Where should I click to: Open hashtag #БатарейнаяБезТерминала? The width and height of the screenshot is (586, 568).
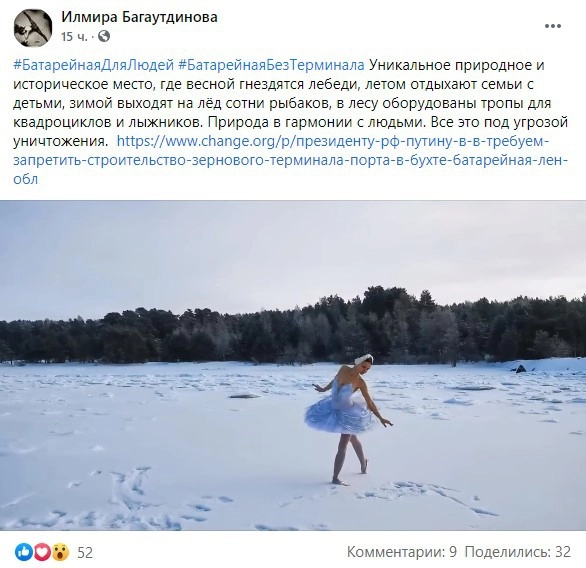click(271, 65)
